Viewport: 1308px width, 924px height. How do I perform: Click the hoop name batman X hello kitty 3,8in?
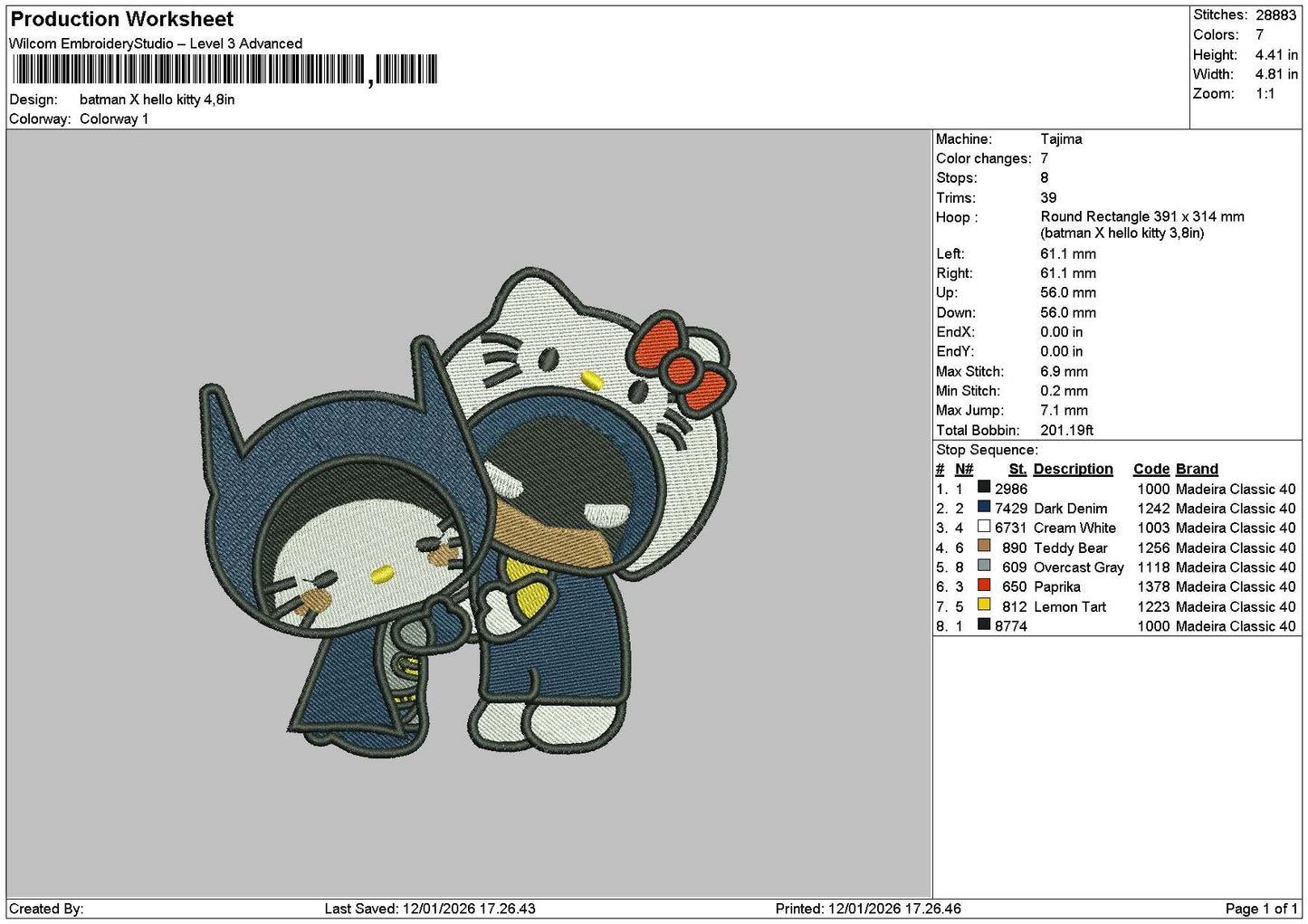point(1122,233)
